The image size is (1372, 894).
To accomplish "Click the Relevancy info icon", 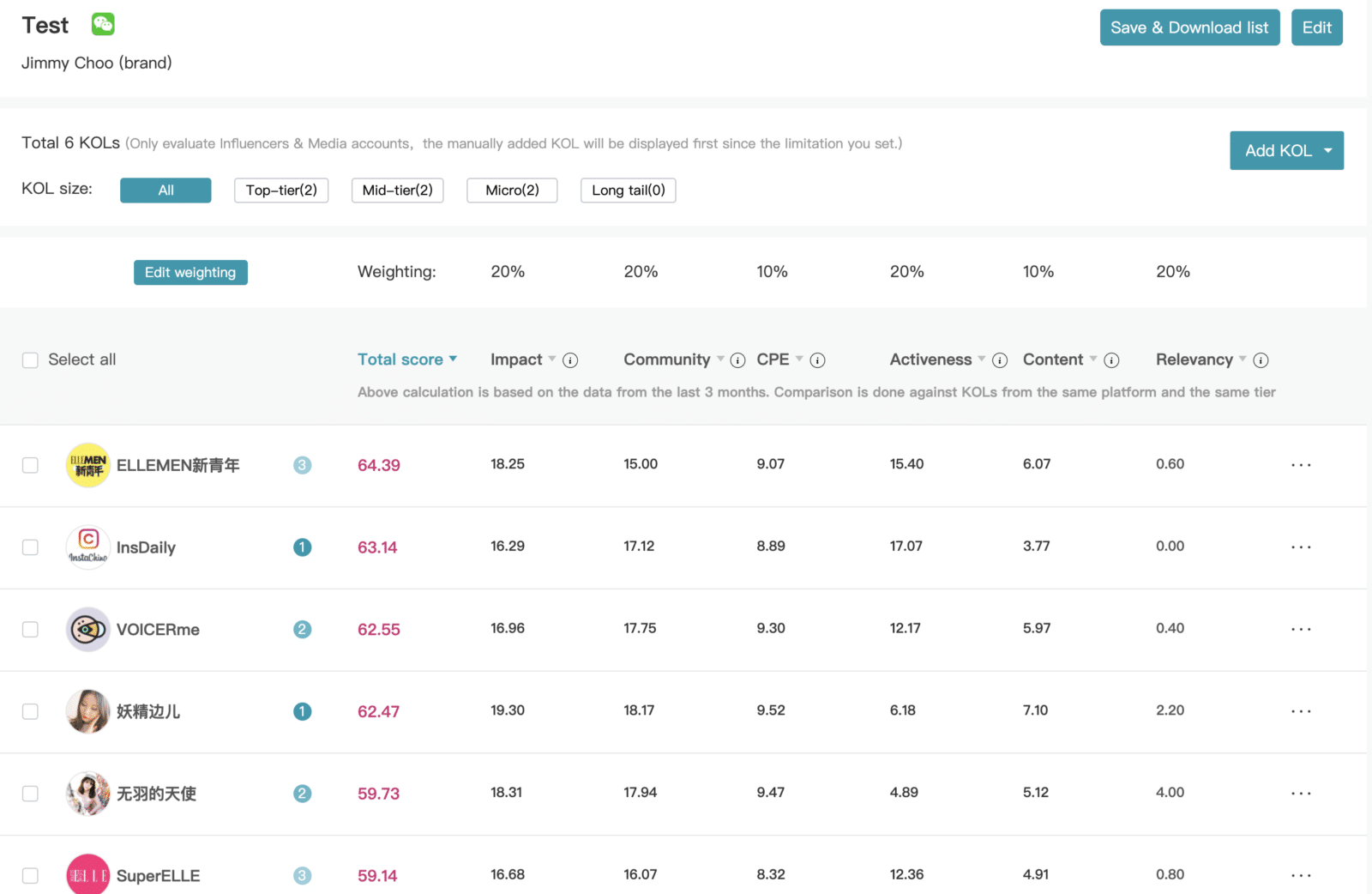I will click(x=1261, y=360).
